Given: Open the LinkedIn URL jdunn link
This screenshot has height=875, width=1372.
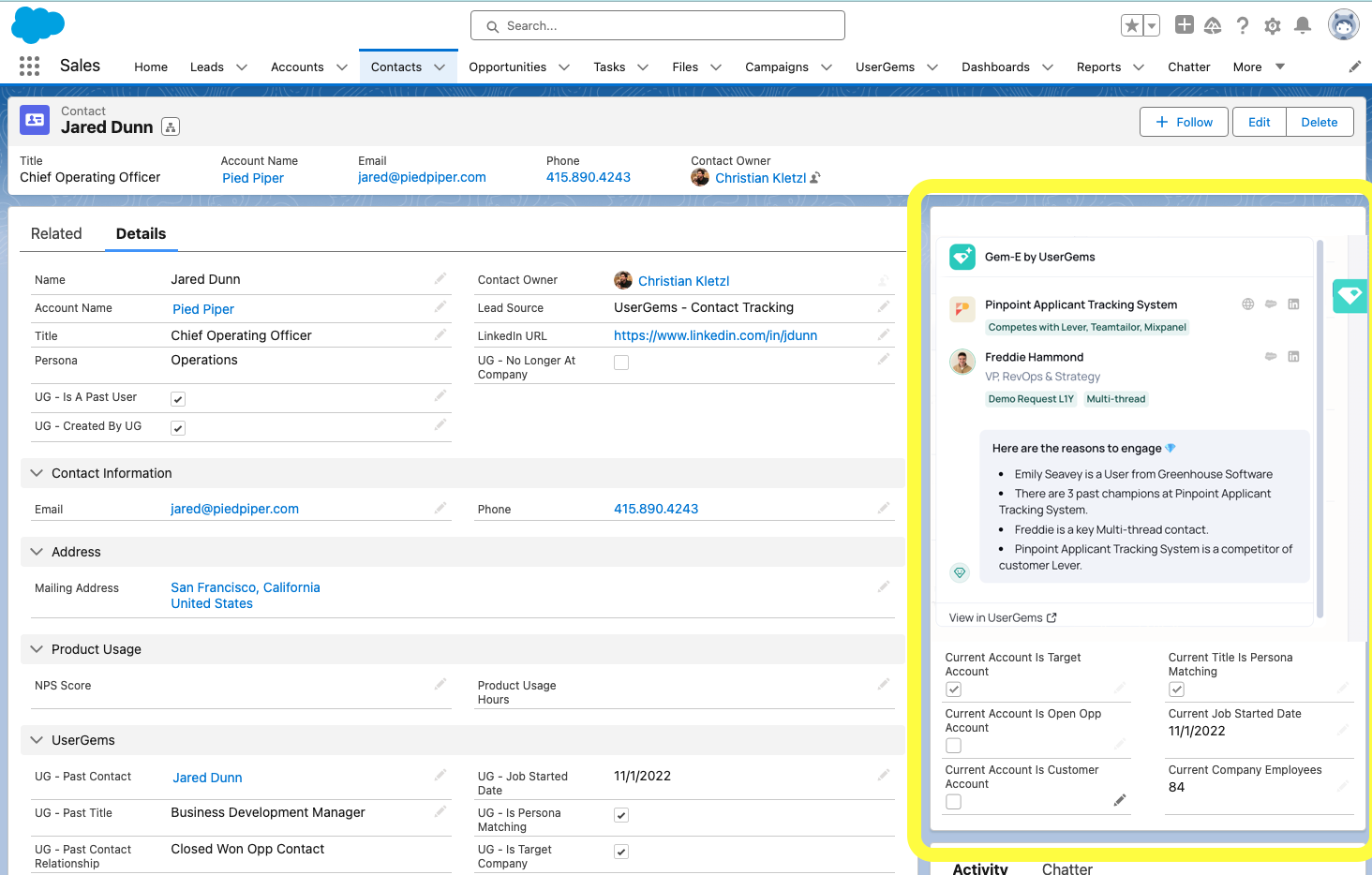Looking at the screenshot, I should [715, 335].
